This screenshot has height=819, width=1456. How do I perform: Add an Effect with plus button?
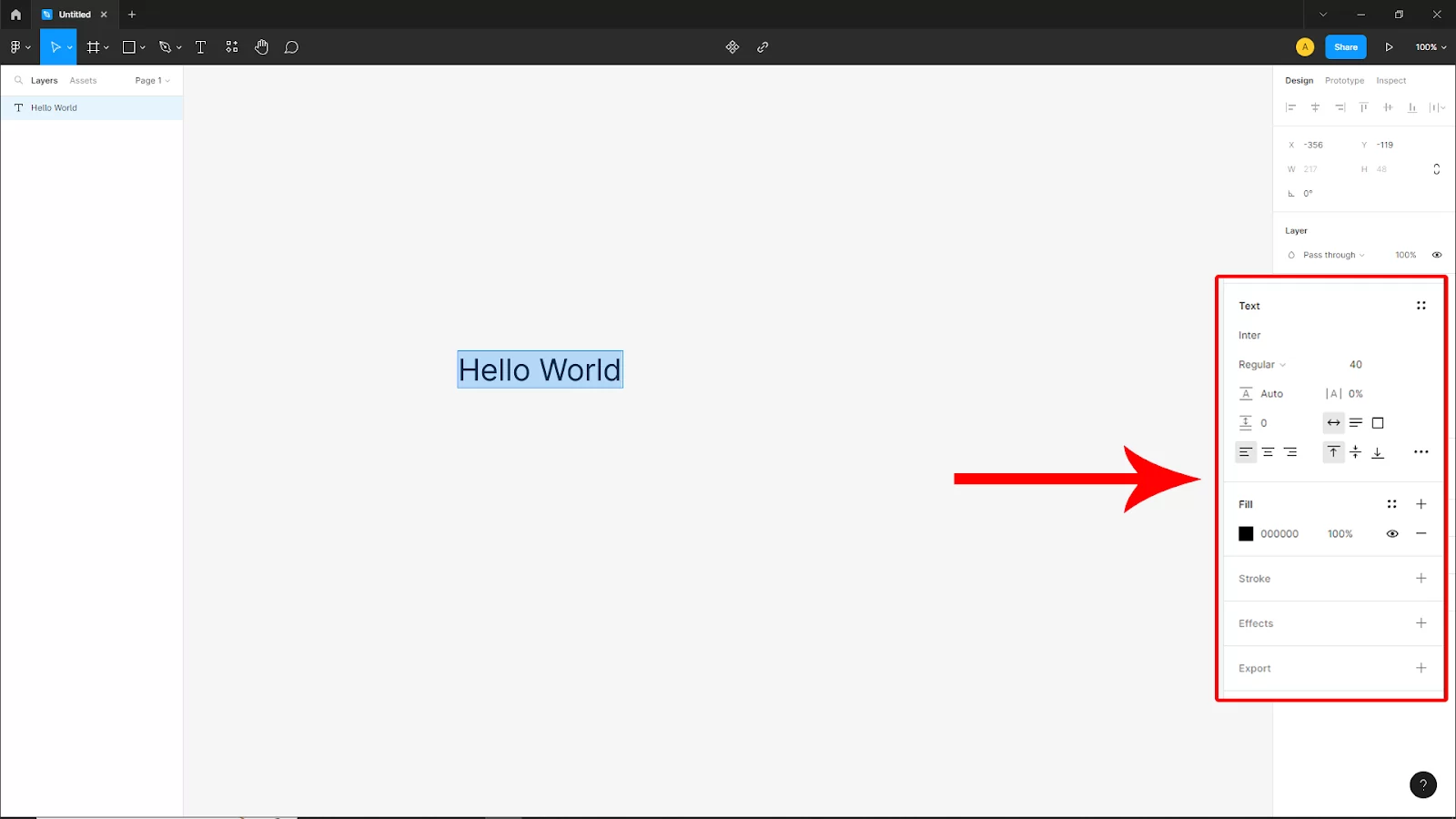pyautogui.click(x=1421, y=623)
